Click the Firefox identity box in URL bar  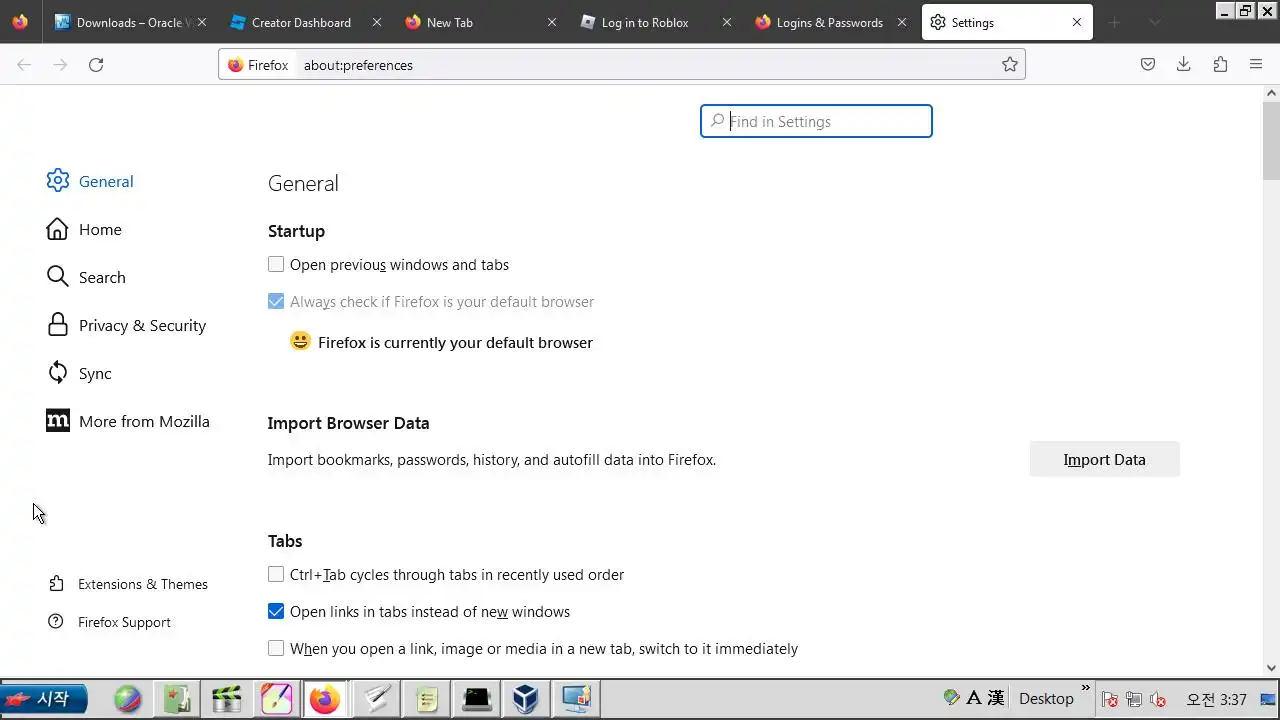point(258,65)
